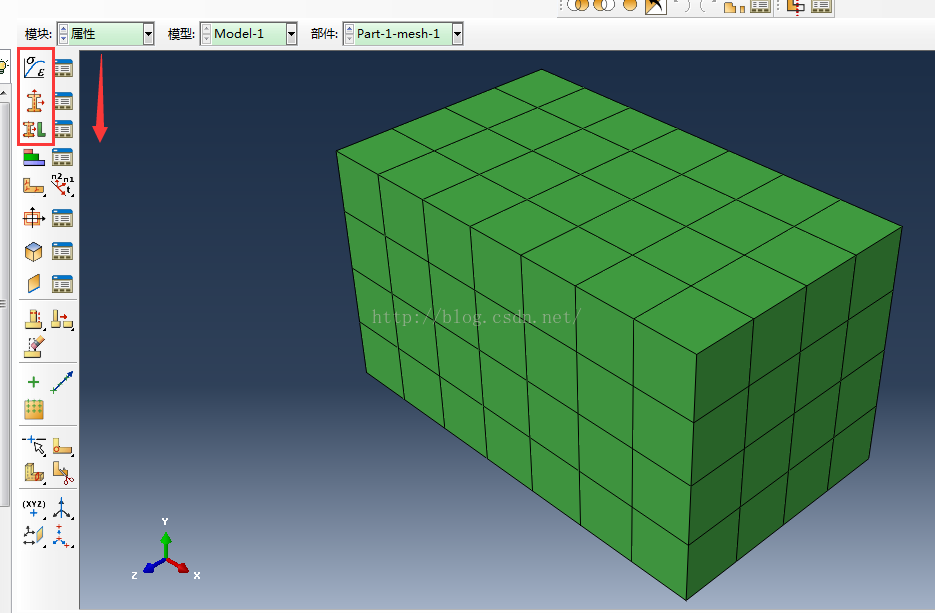Click the (XYZ) coordinate point tool
935x613 pixels.
33,508
